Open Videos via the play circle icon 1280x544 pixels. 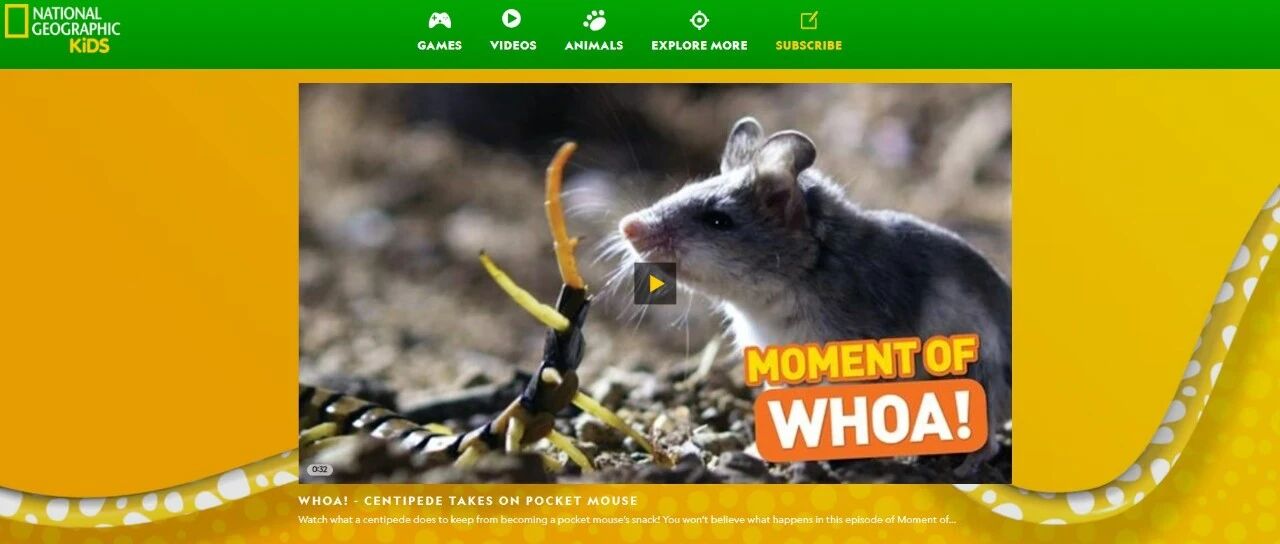pos(511,19)
